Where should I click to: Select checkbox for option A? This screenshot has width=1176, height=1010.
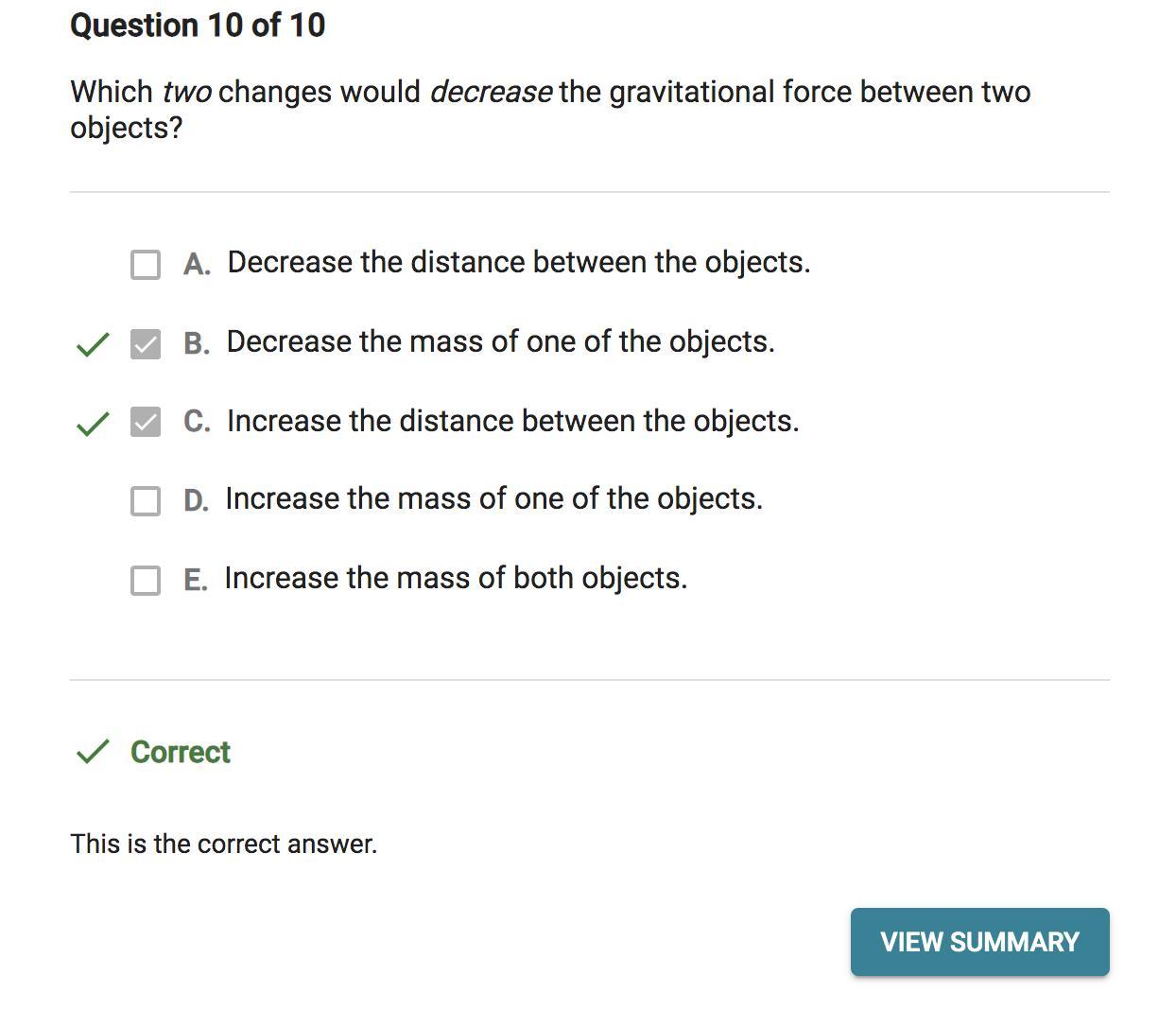tap(146, 266)
